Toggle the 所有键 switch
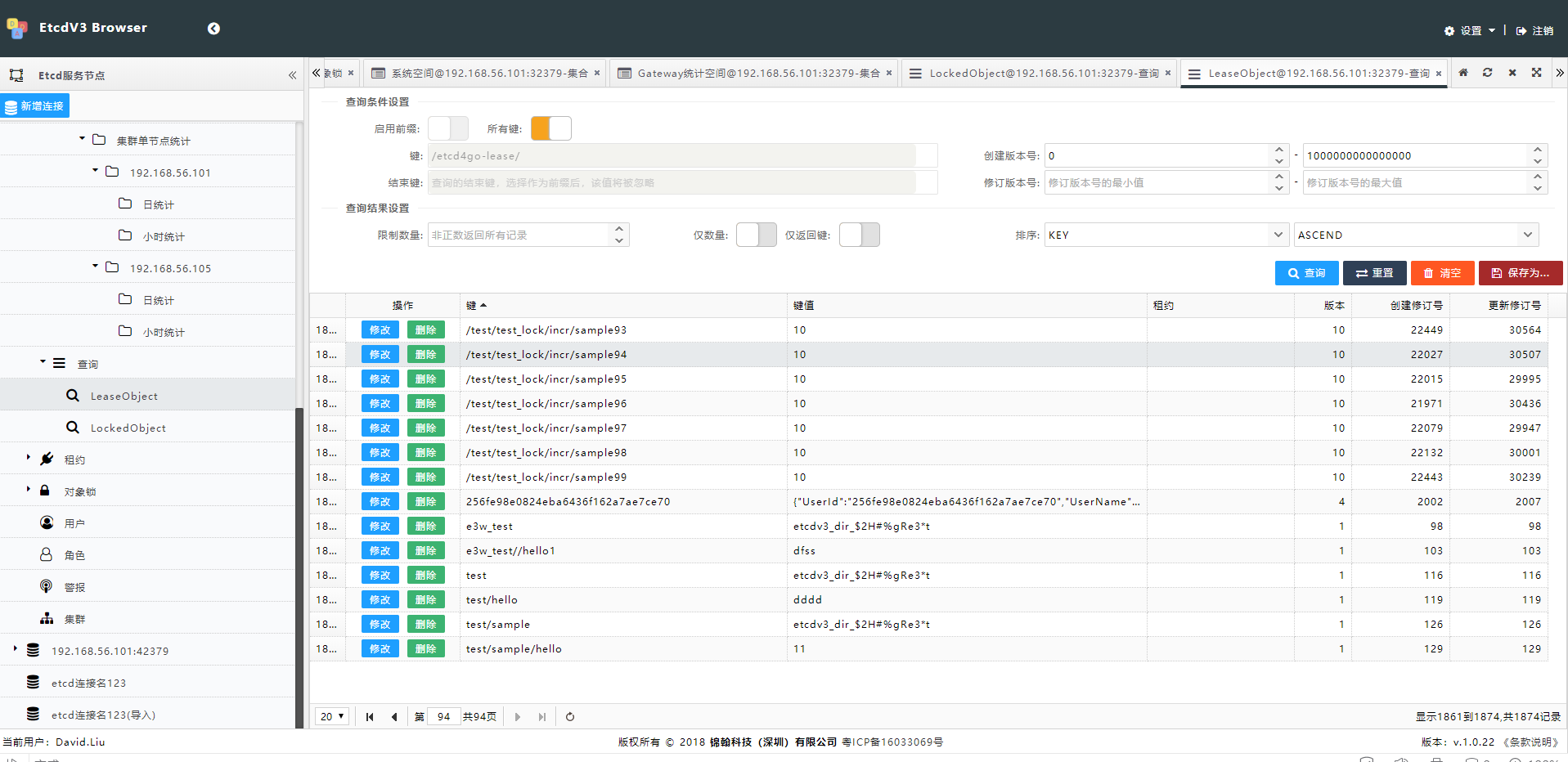1568x762 pixels. coord(551,128)
